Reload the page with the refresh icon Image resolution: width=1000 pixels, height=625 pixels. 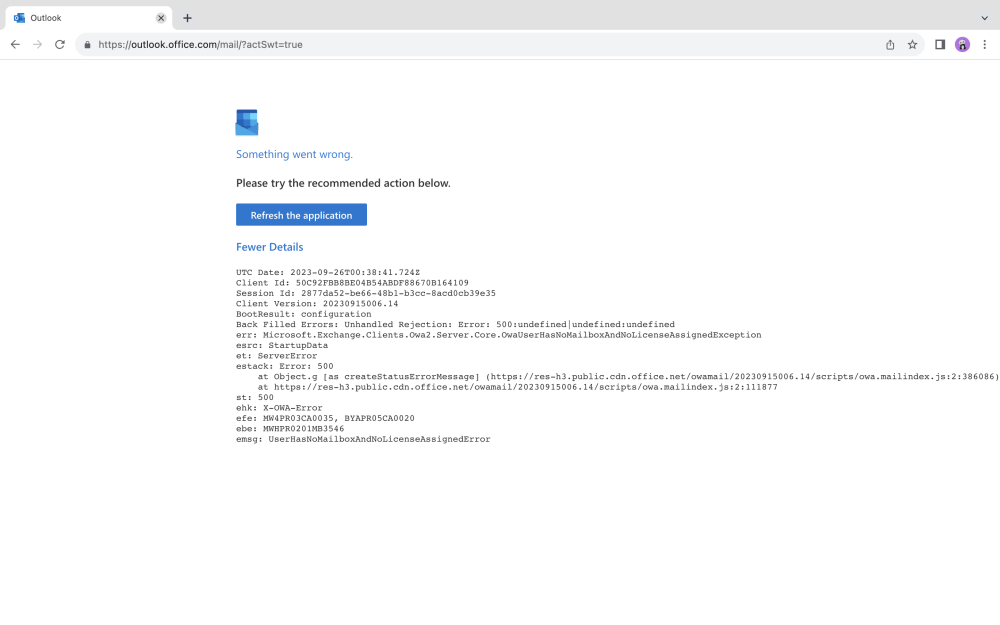tap(60, 45)
